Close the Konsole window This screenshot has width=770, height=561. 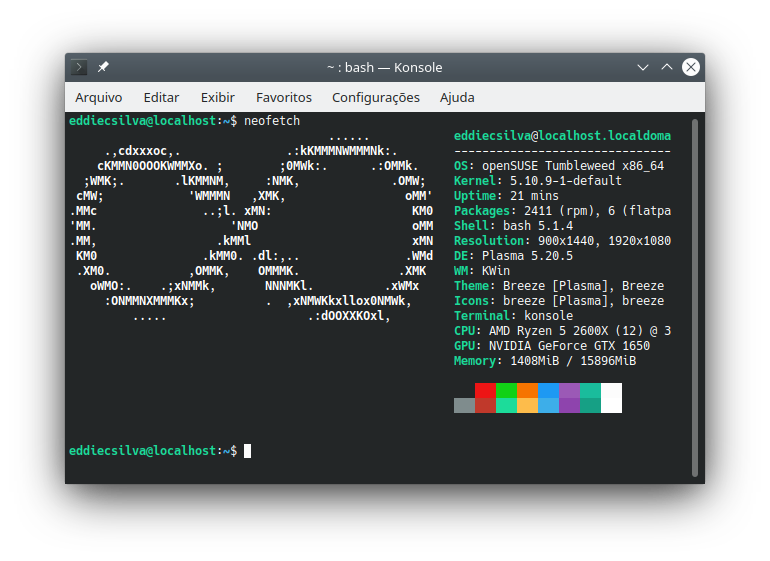tap(690, 67)
